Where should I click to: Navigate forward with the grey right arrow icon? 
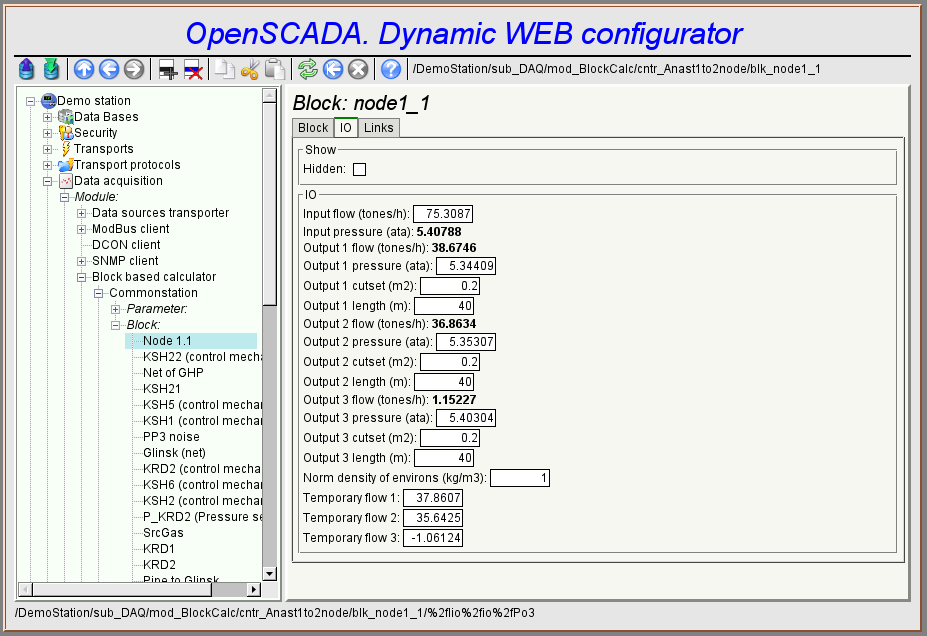(x=134, y=69)
